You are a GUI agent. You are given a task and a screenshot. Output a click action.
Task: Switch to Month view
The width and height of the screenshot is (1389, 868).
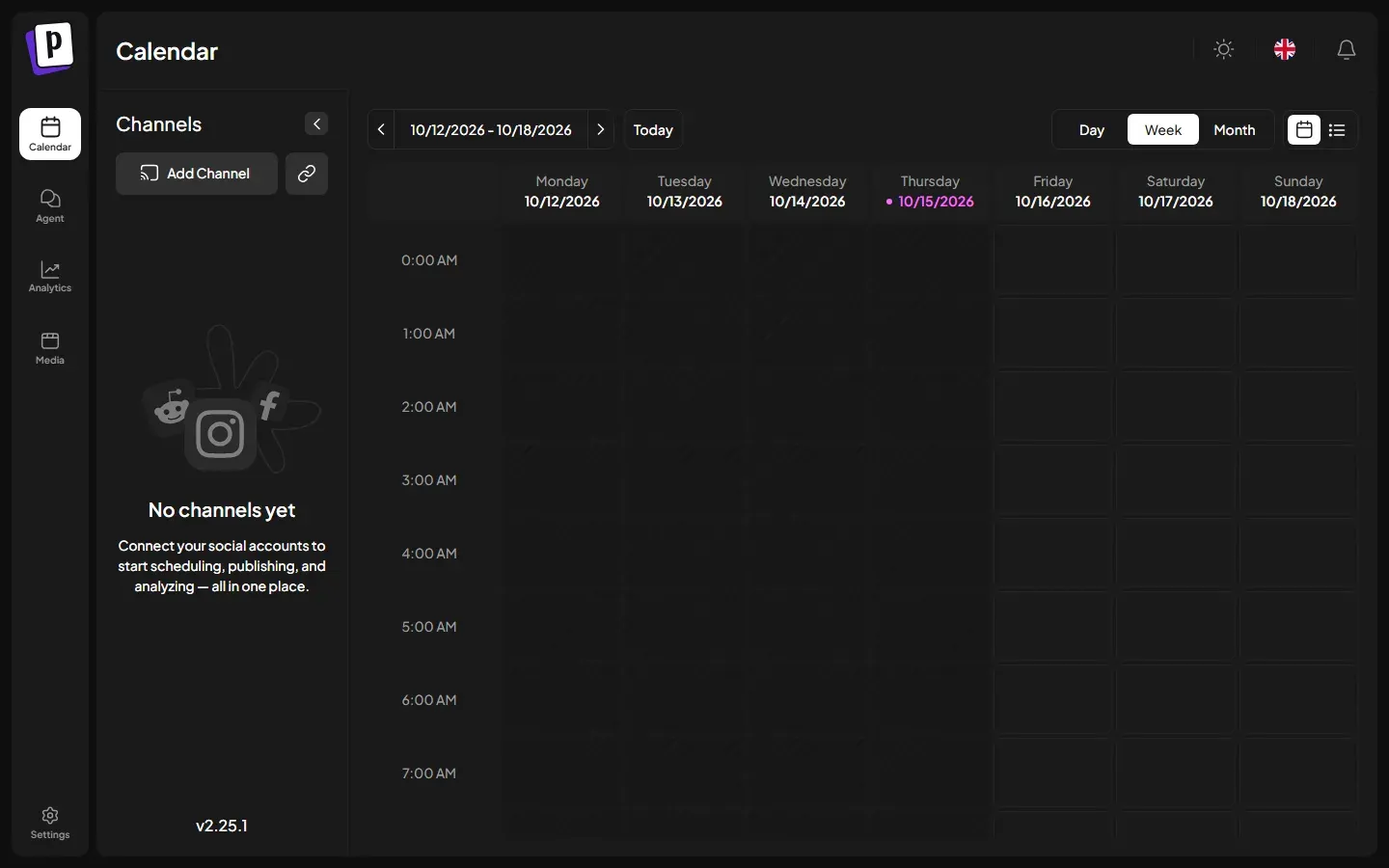coord(1235,129)
